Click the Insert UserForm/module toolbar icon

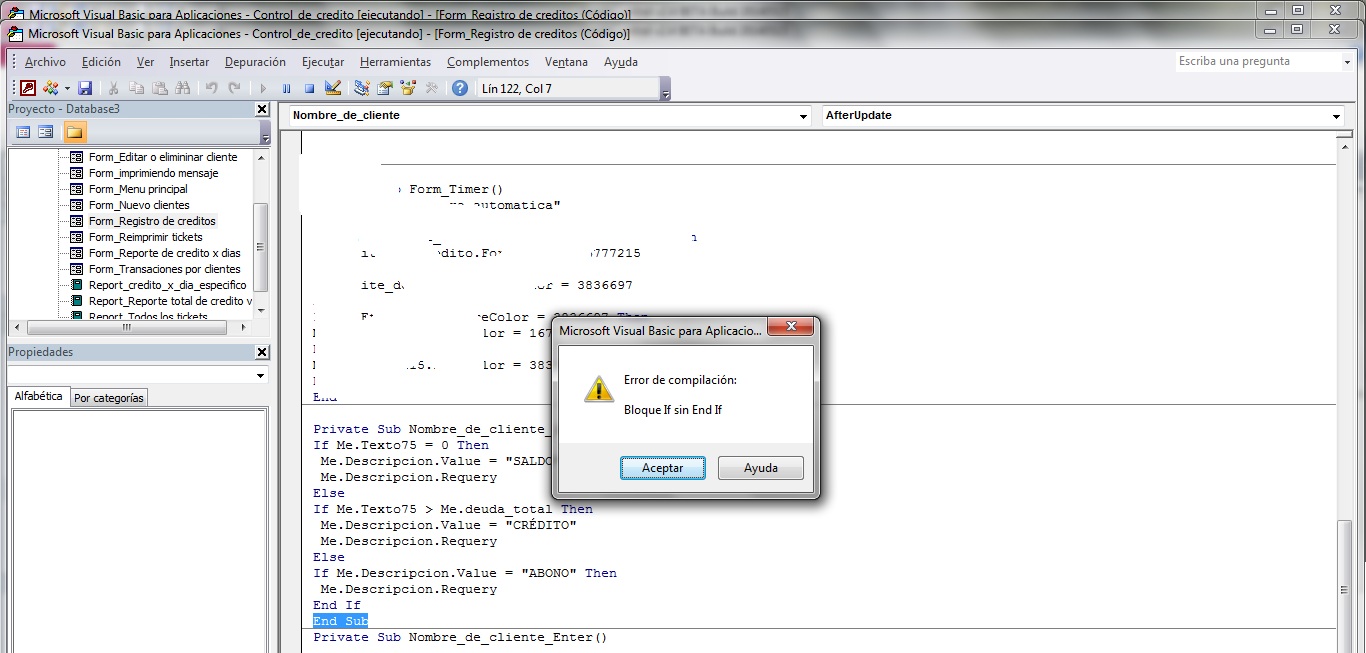[x=49, y=88]
